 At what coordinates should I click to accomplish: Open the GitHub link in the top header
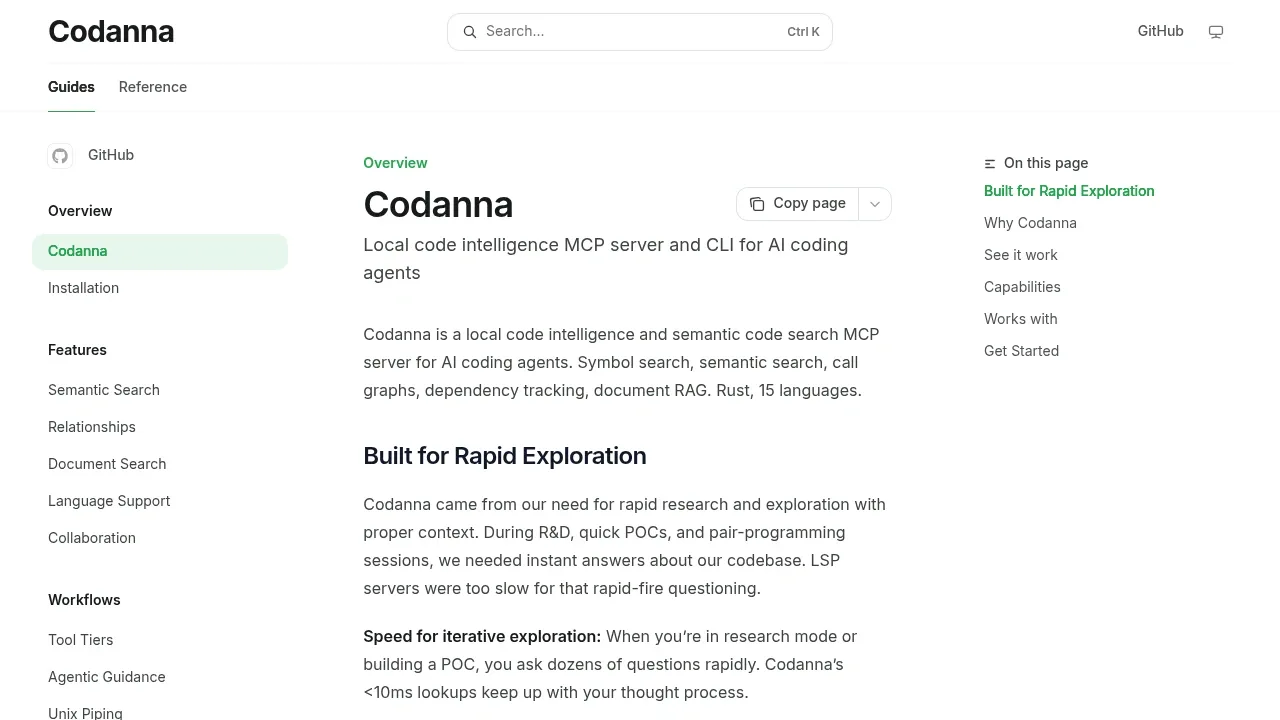1160,31
